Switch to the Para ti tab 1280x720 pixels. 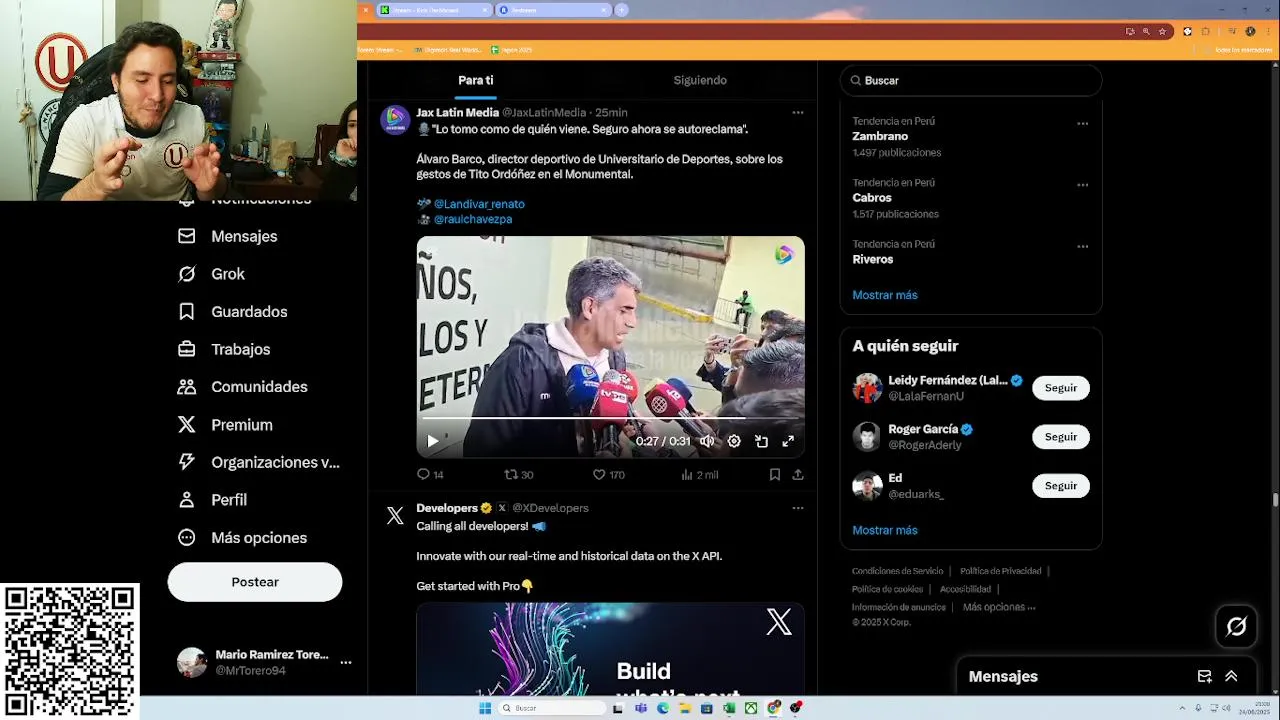pos(475,80)
